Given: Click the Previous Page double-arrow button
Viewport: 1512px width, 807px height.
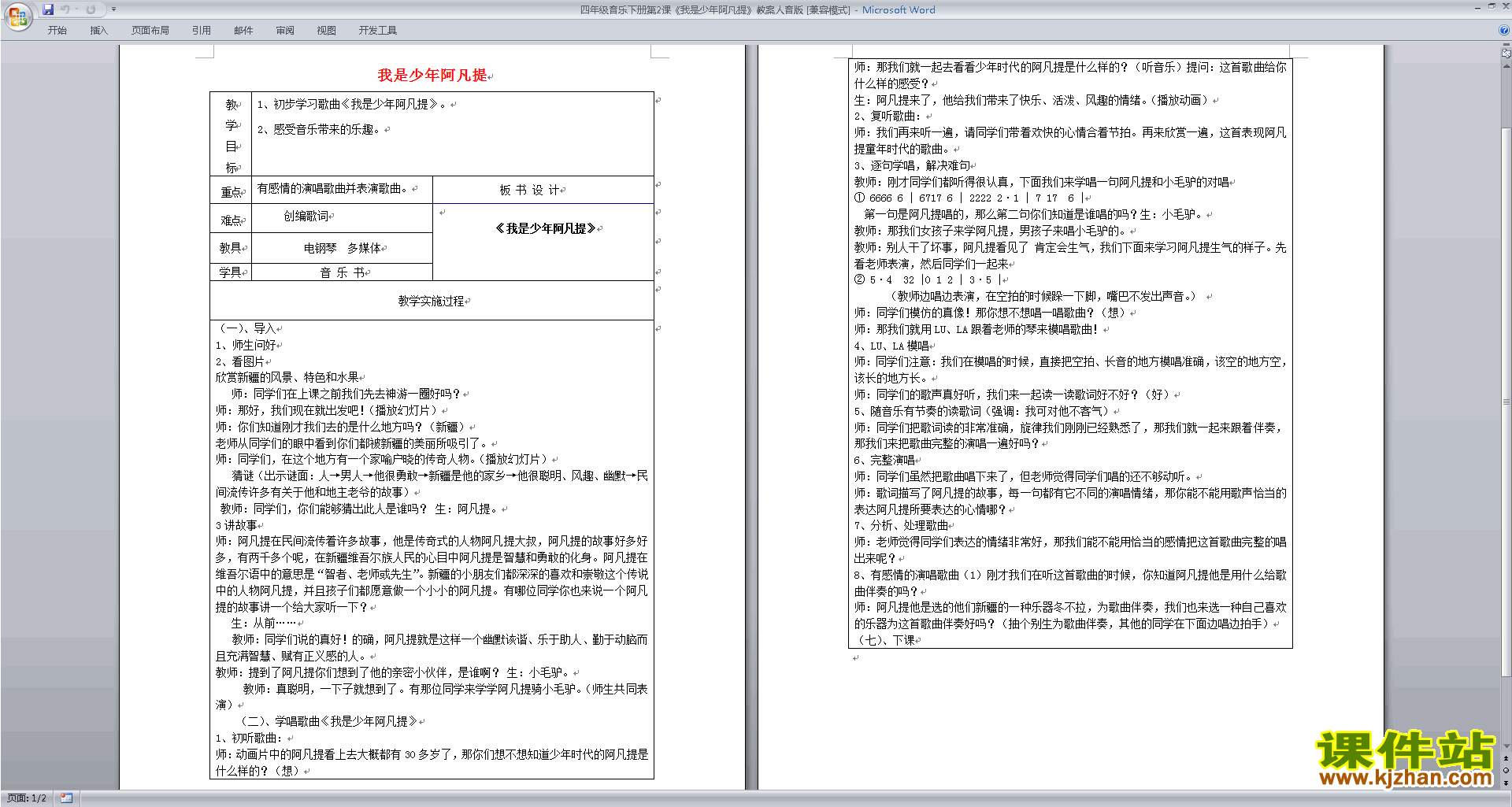Looking at the screenshot, I should (x=1506, y=758).
